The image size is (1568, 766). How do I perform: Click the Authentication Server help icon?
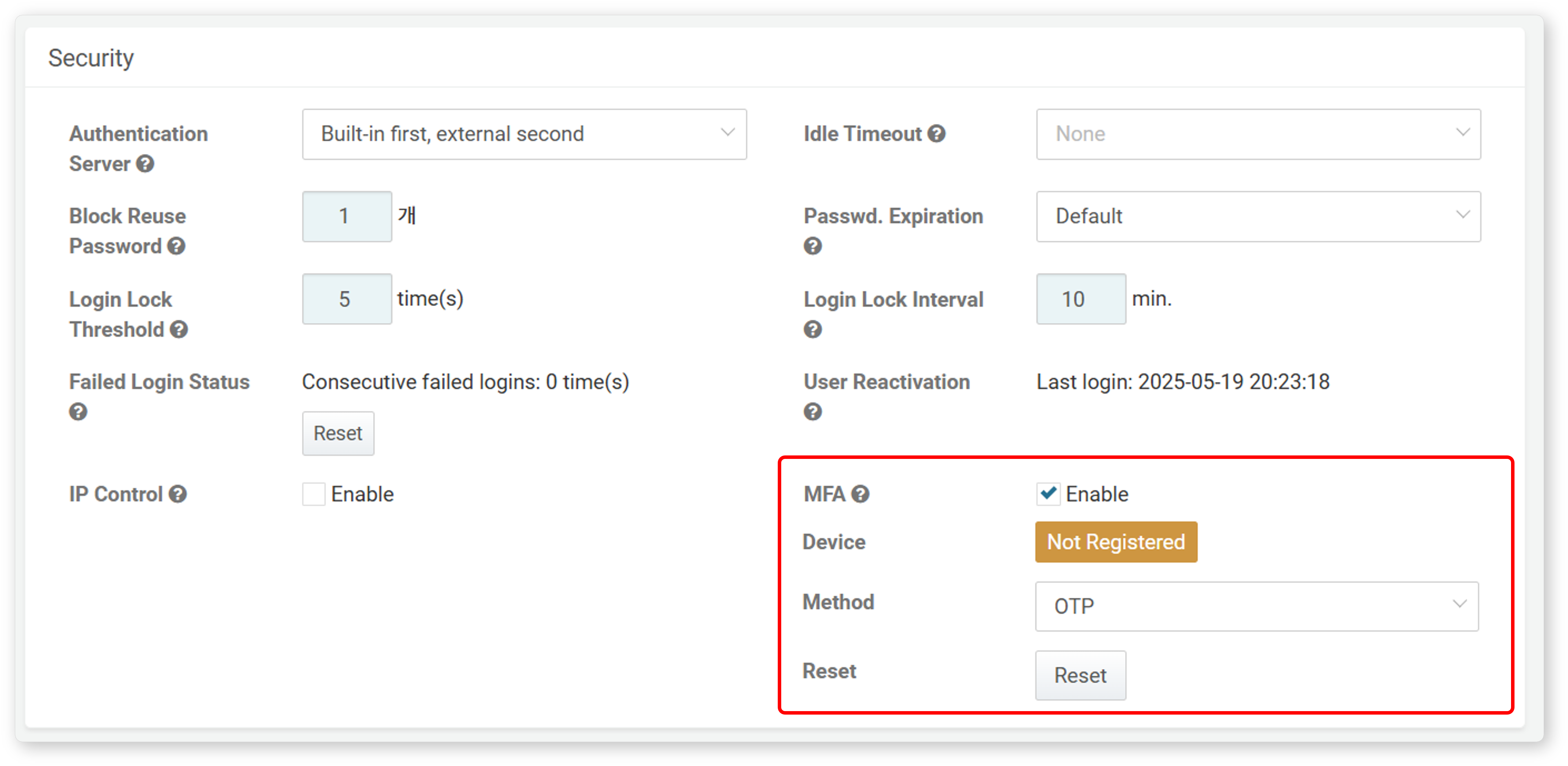145,164
